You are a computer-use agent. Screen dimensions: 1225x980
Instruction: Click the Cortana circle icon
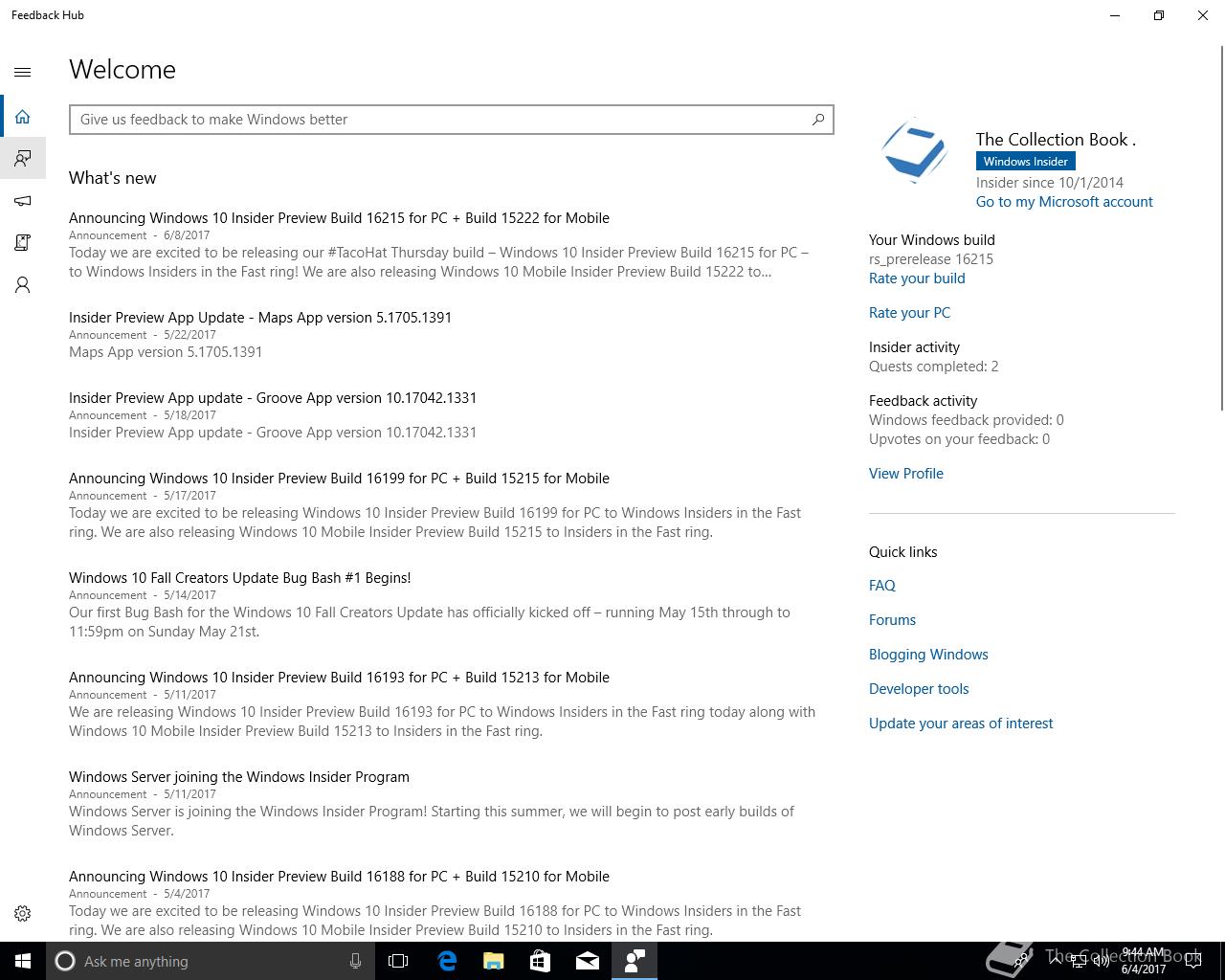[x=65, y=961]
